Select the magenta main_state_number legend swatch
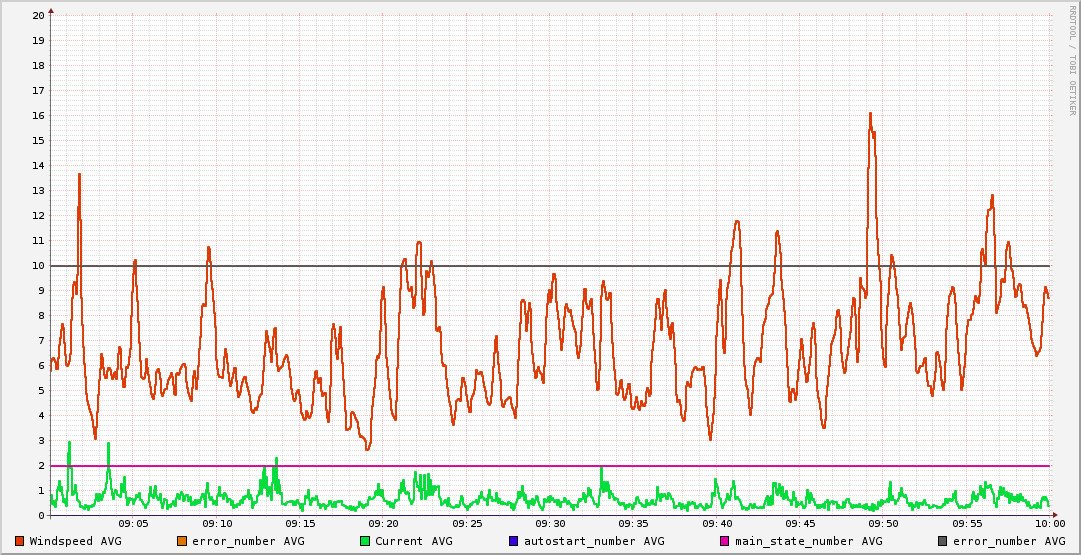 [725, 541]
